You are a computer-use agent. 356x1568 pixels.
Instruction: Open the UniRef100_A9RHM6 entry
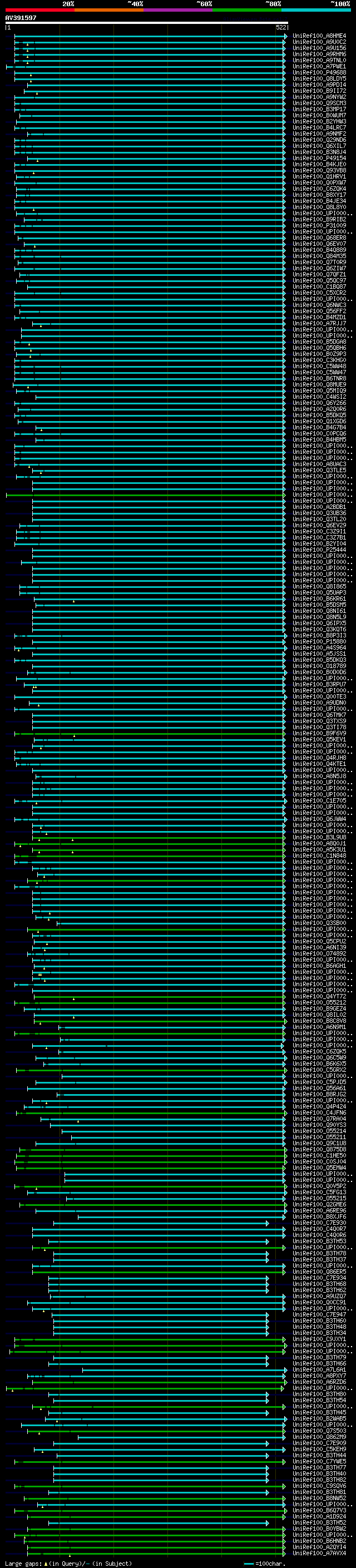tap(319, 54)
